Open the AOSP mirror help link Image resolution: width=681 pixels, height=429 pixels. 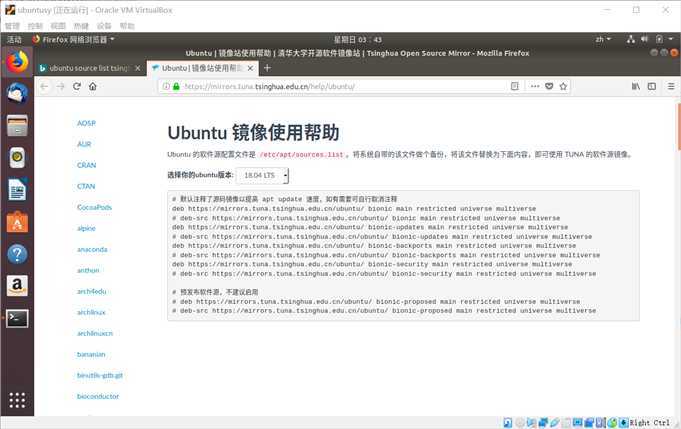[x=86, y=123]
